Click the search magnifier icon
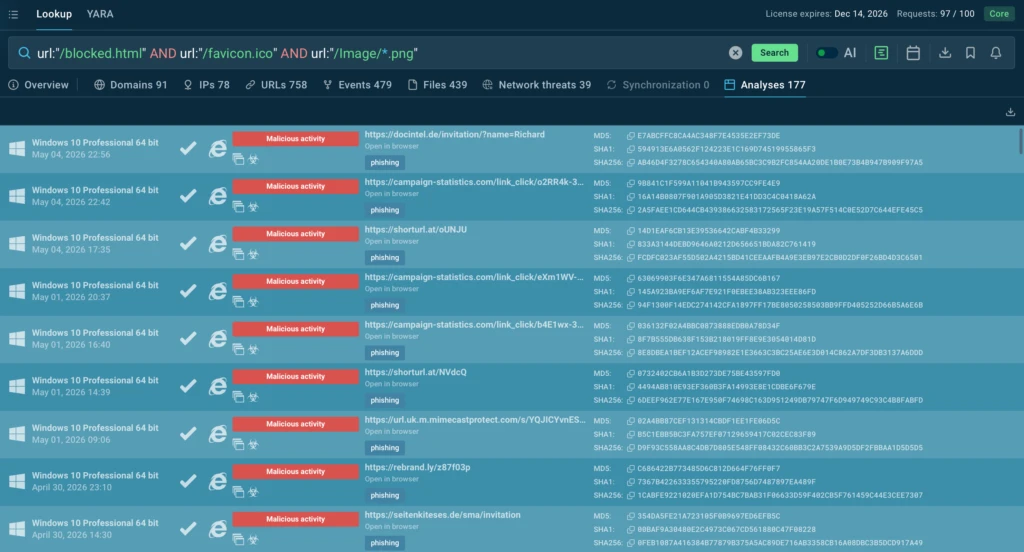This screenshot has width=1024, height=552. click(24, 53)
